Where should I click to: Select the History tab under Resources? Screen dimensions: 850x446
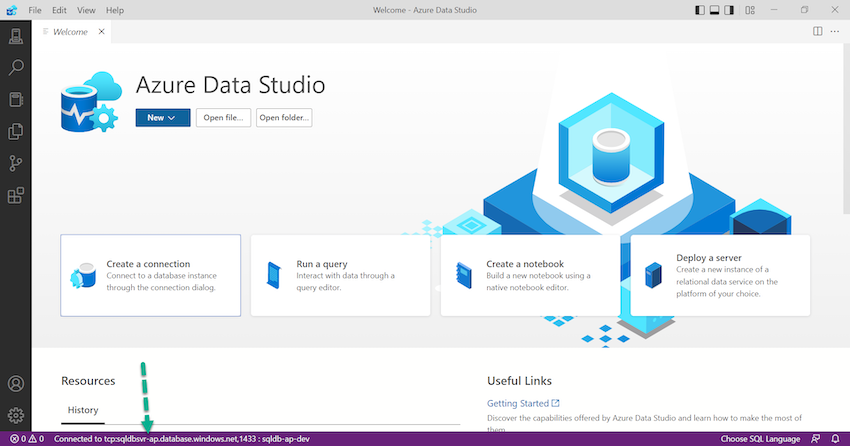83,410
